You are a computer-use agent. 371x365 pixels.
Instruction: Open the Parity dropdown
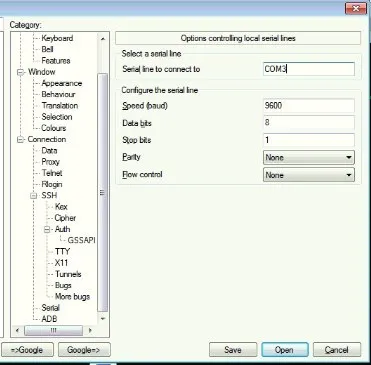point(308,157)
